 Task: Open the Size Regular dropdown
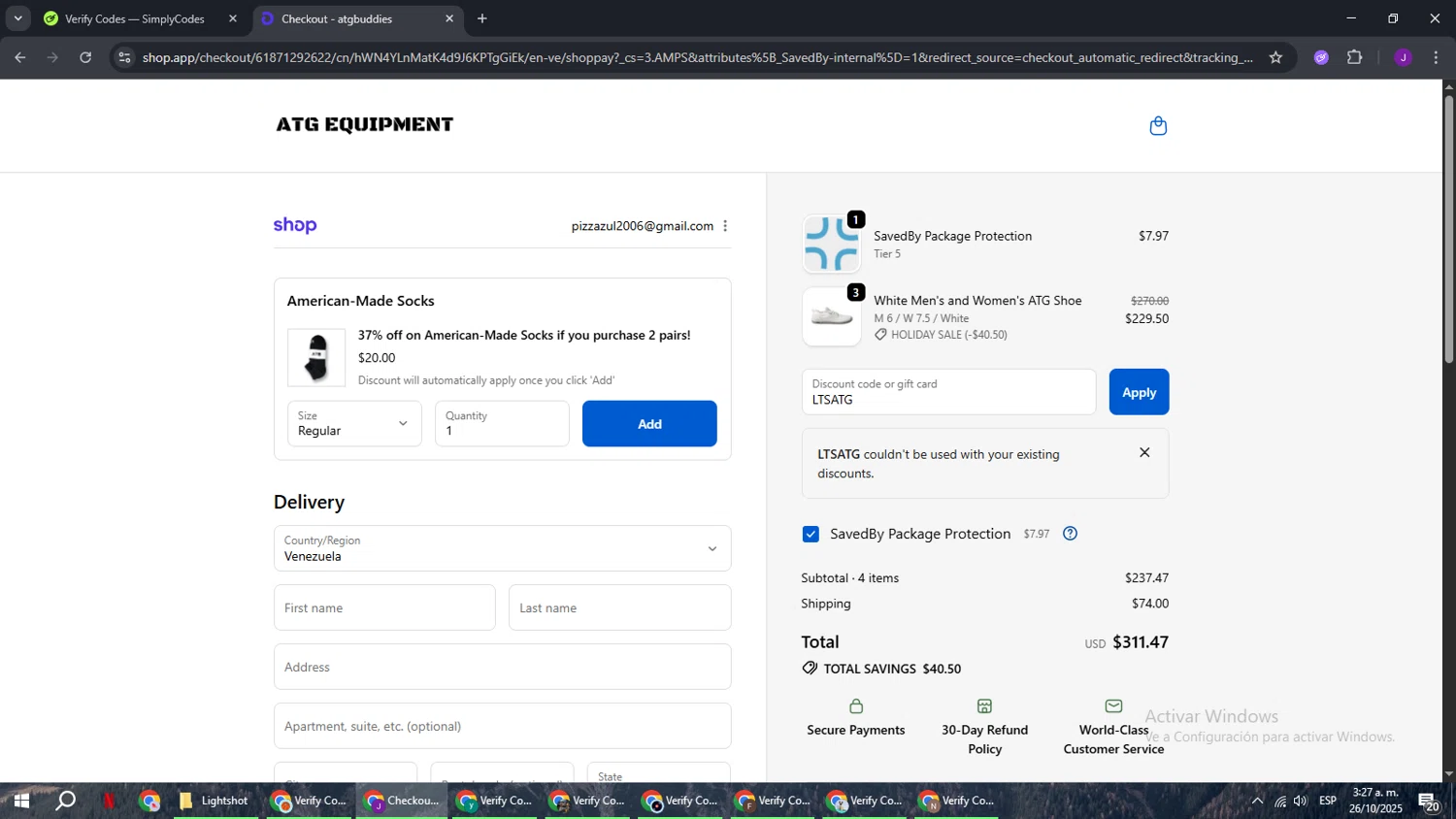tap(354, 424)
